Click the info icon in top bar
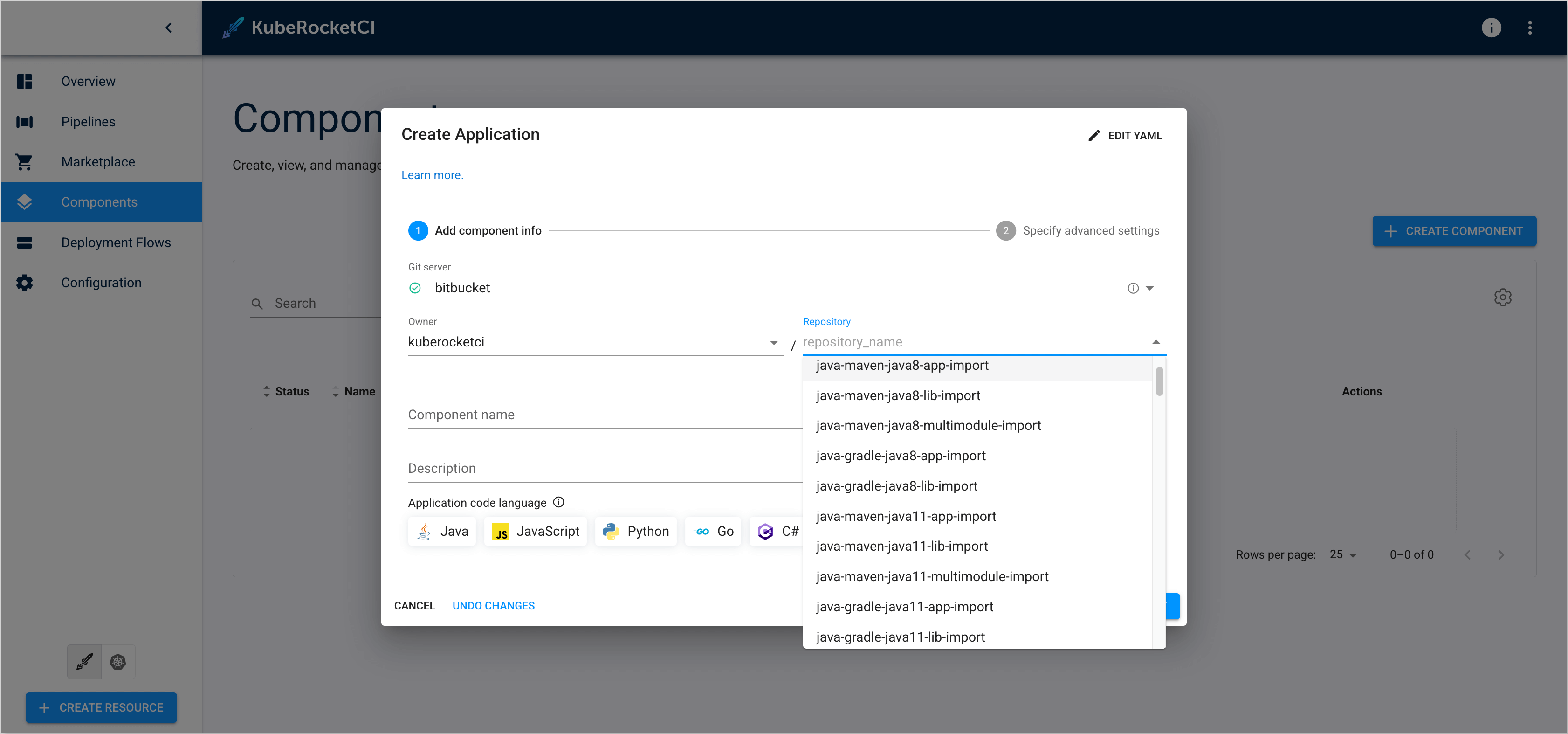Image resolution: width=1568 pixels, height=734 pixels. [x=1491, y=28]
